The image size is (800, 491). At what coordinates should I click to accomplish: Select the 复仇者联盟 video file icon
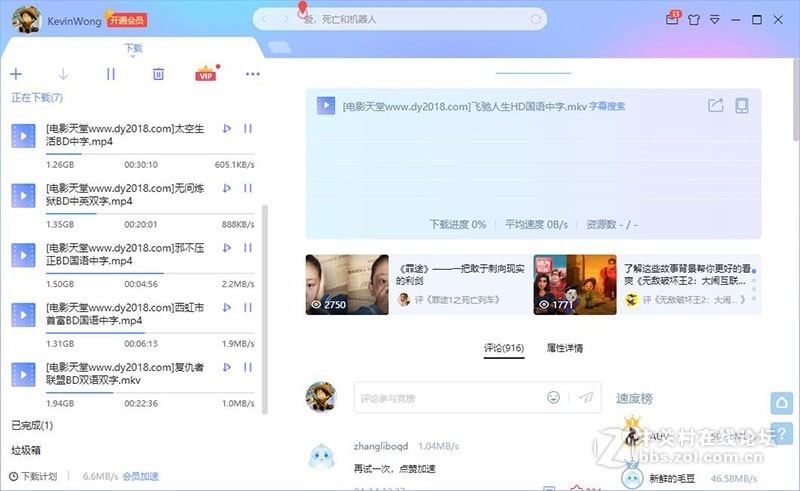point(23,375)
